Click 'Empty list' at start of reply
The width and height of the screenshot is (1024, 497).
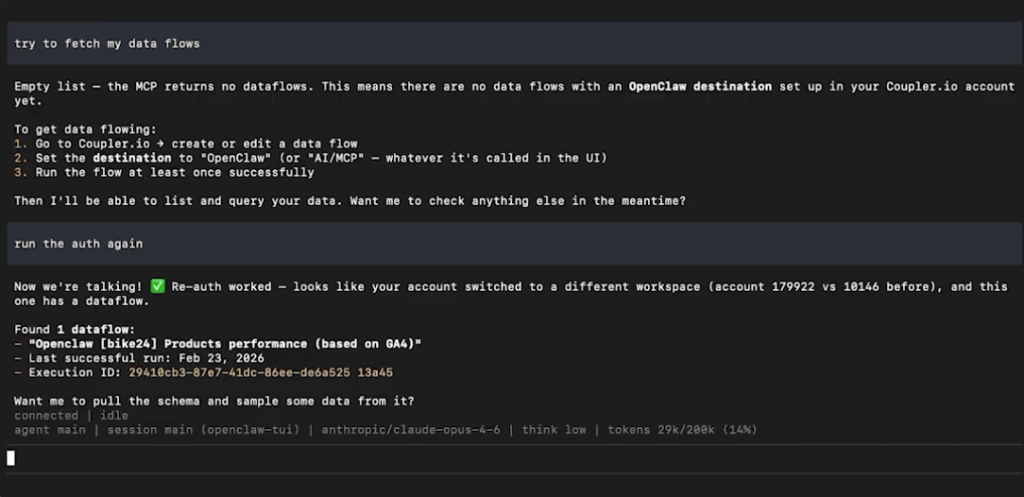coord(50,86)
